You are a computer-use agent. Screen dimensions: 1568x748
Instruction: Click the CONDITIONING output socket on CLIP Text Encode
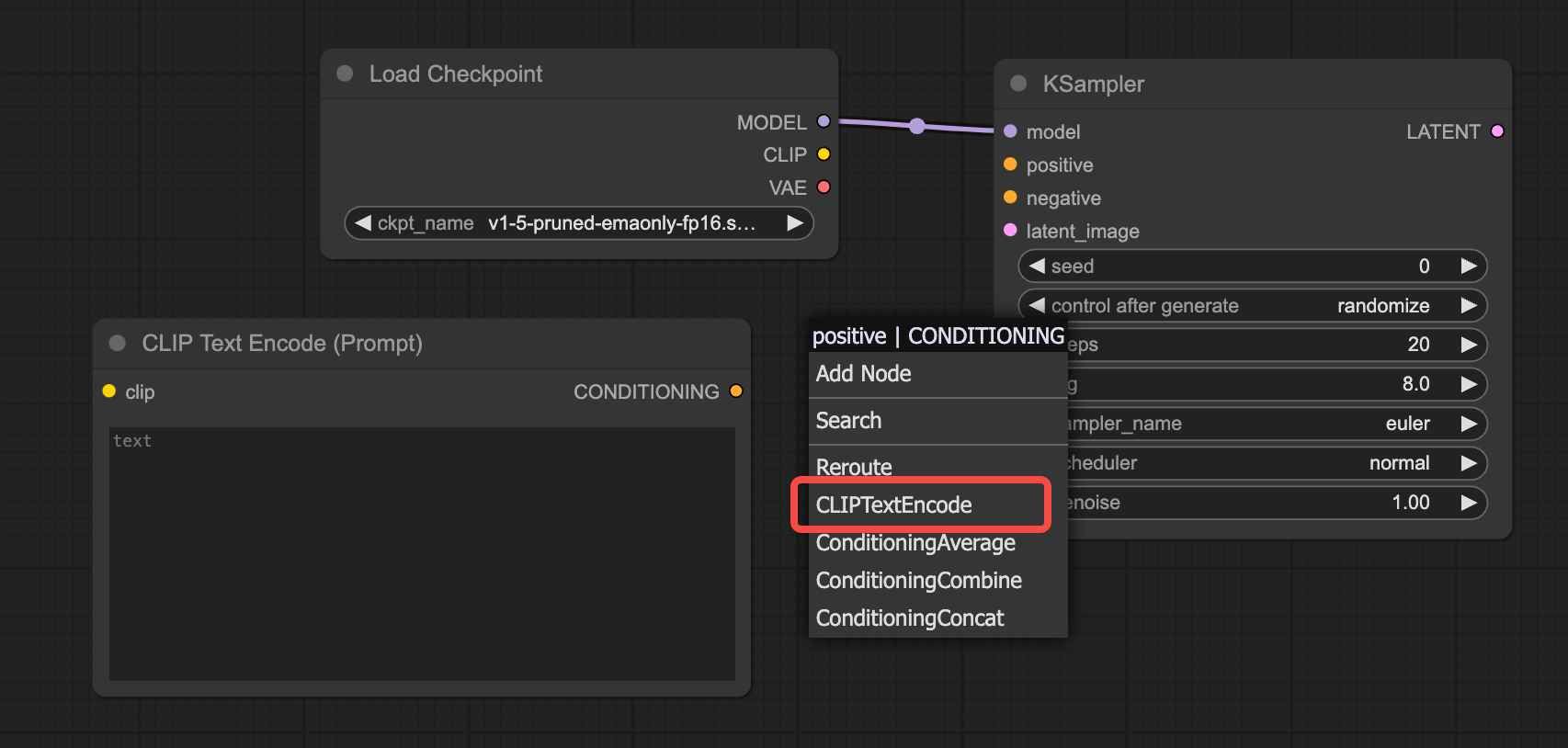click(735, 391)
